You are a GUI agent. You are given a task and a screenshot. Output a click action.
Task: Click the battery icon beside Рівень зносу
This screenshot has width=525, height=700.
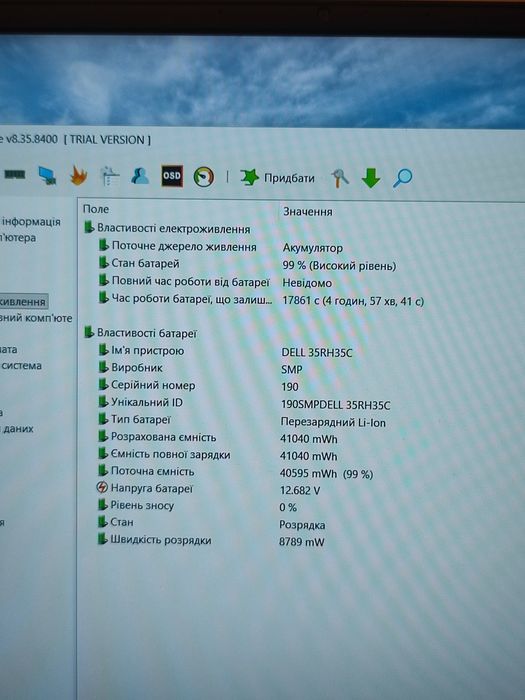coord(103,504)
